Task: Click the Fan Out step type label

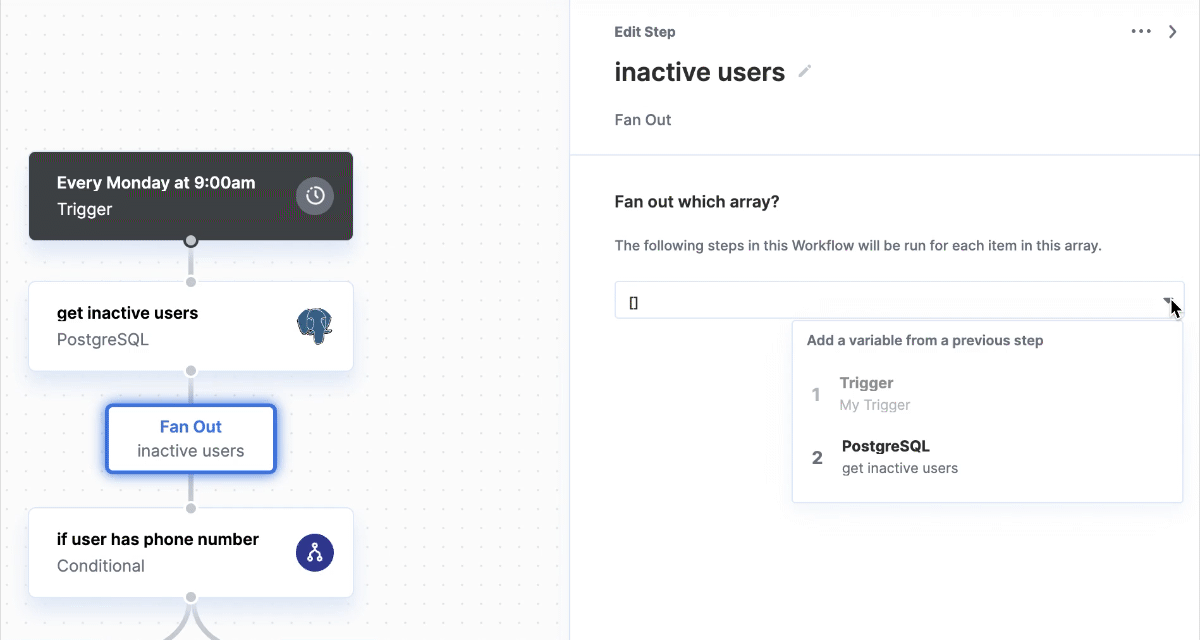Action: tap(643, 120)
